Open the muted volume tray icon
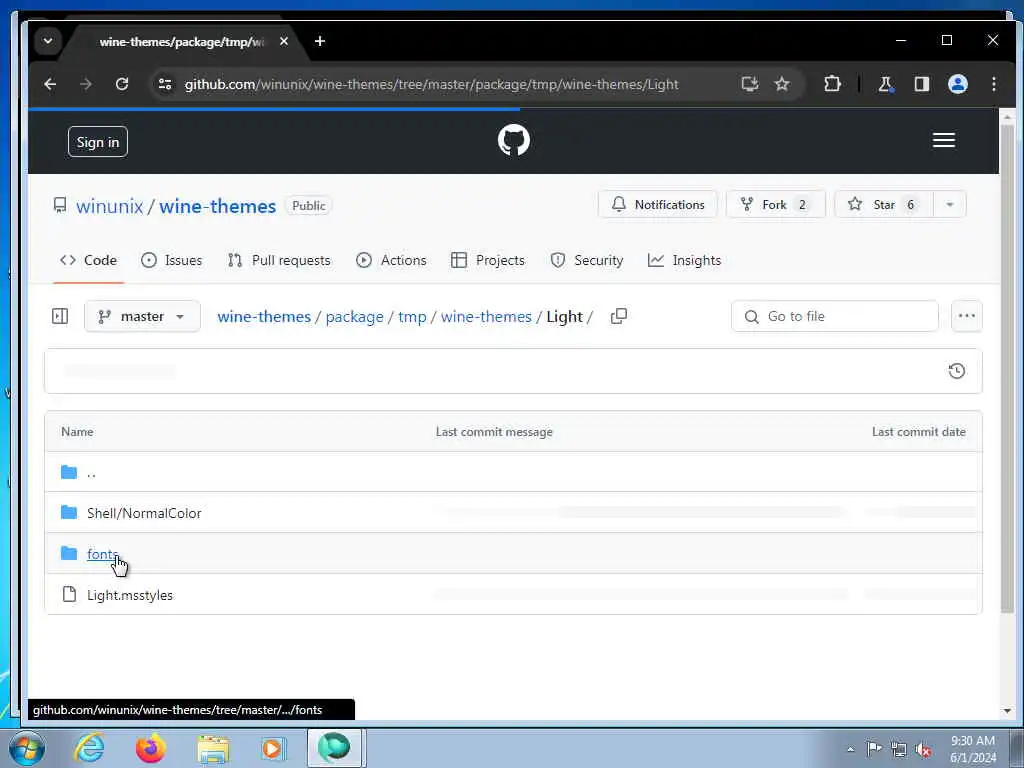 (923, 749)
